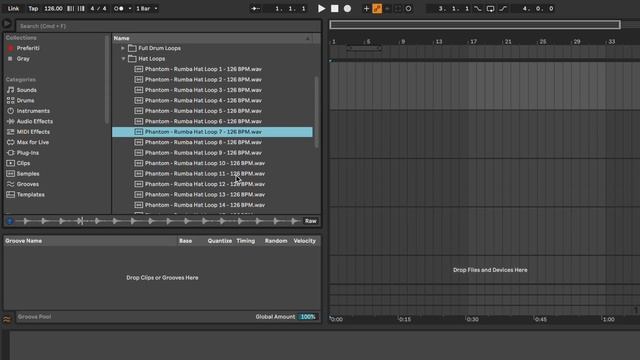Open the 1 Bar quantization dropdown

[x=147, y=9]
